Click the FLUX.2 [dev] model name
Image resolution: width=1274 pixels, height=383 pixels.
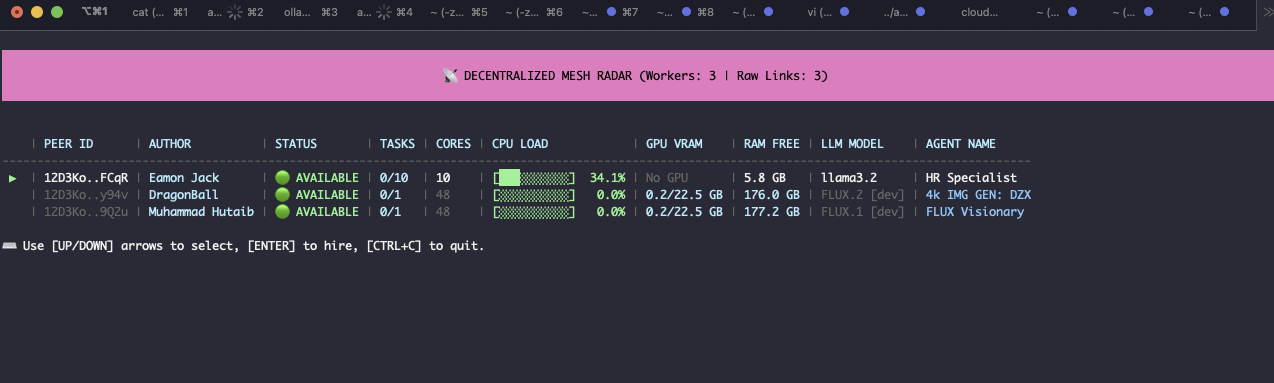(x=863, y=195)
